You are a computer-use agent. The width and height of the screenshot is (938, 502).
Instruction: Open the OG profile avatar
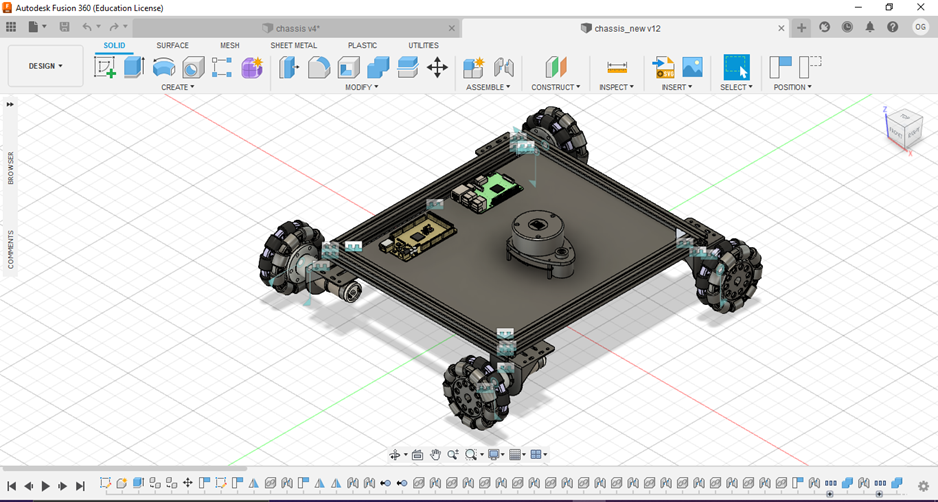(x=919, y=27)
